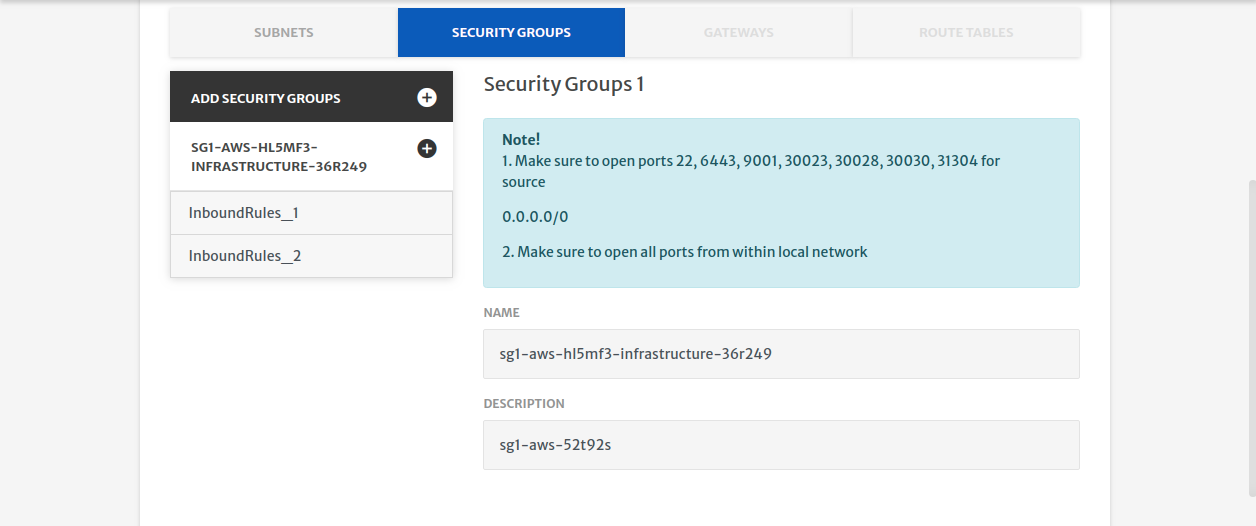Click the DESCRIPTION field label
Viewport: 1256px width, 526px height.
pos(524,404)
